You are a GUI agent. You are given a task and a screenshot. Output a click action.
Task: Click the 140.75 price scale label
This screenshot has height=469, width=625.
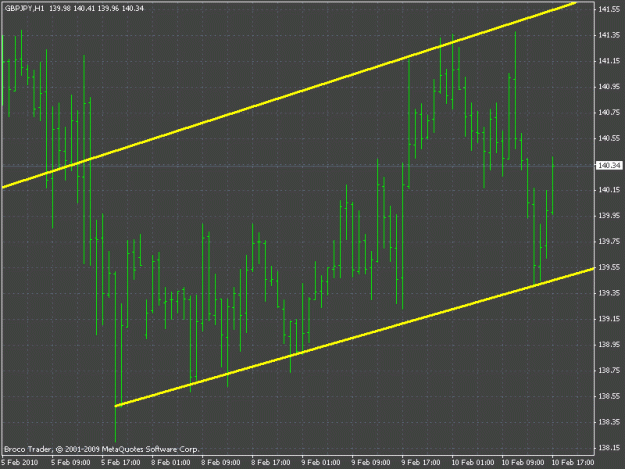(609, 112)
